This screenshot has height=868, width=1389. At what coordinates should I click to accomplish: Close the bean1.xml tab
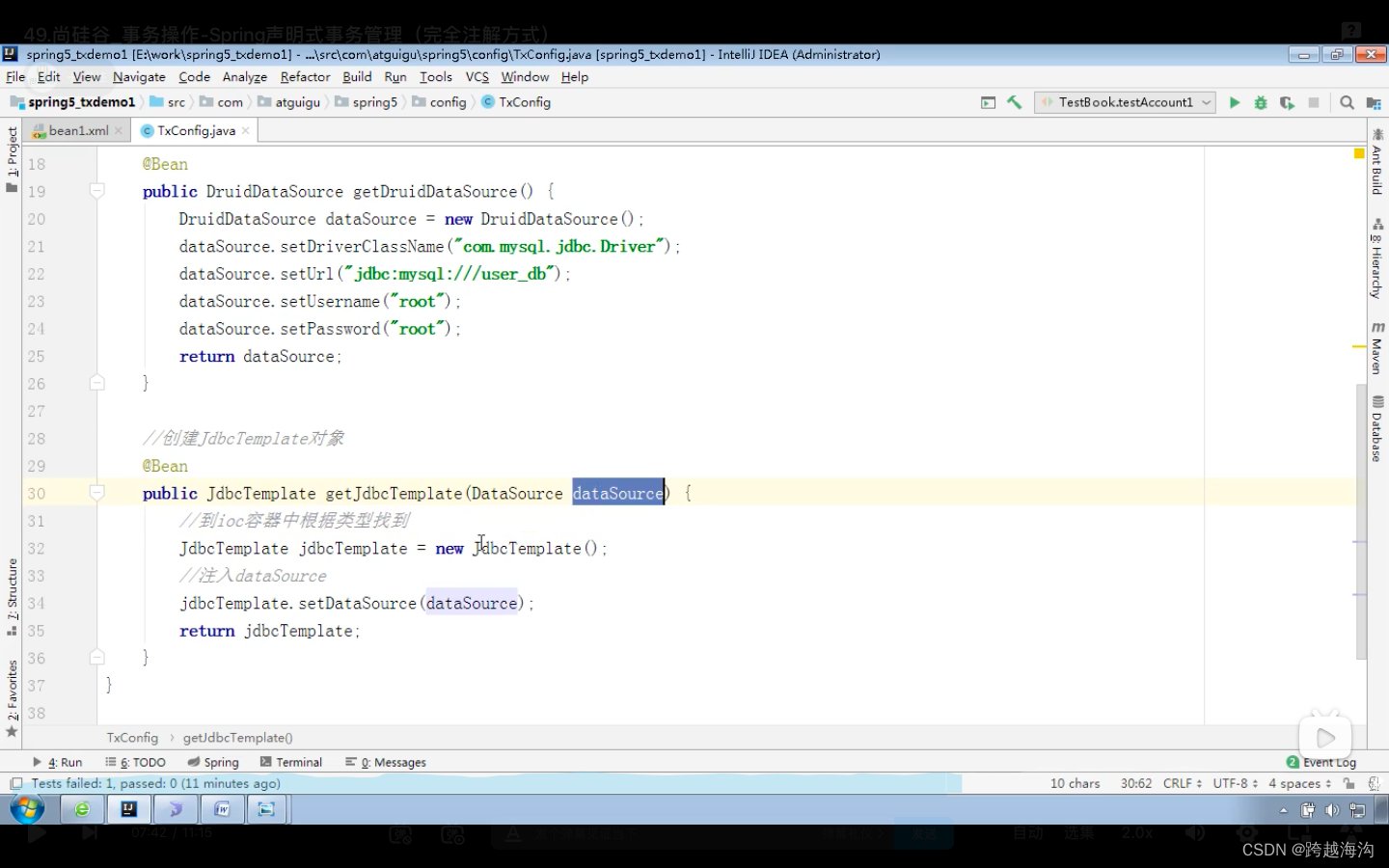coord(119,130)
